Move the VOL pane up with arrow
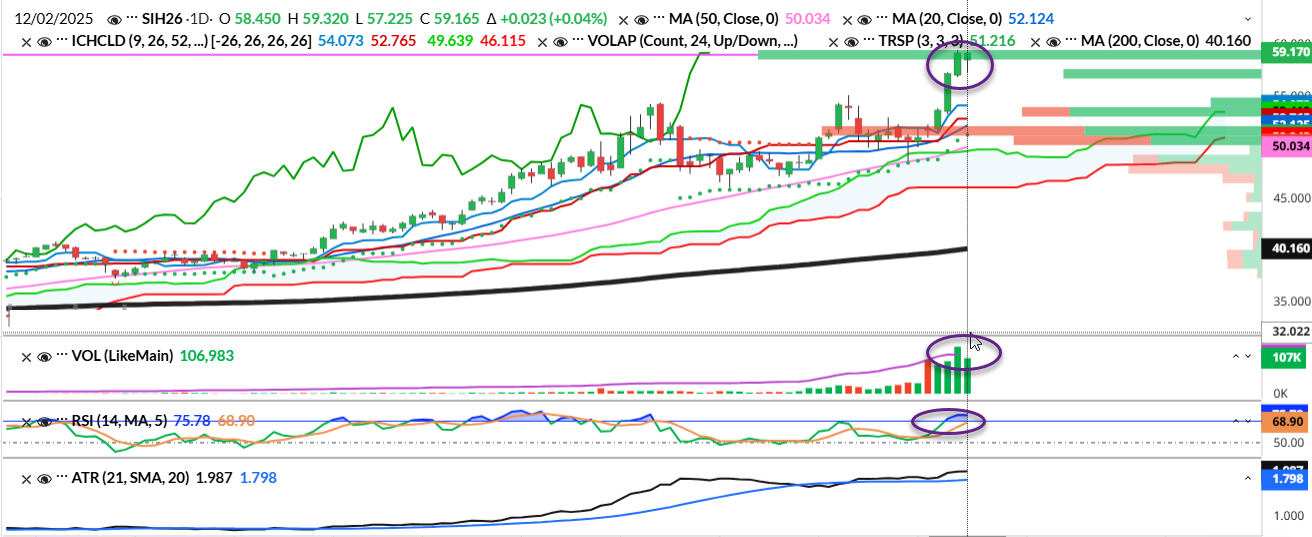 1235,356
